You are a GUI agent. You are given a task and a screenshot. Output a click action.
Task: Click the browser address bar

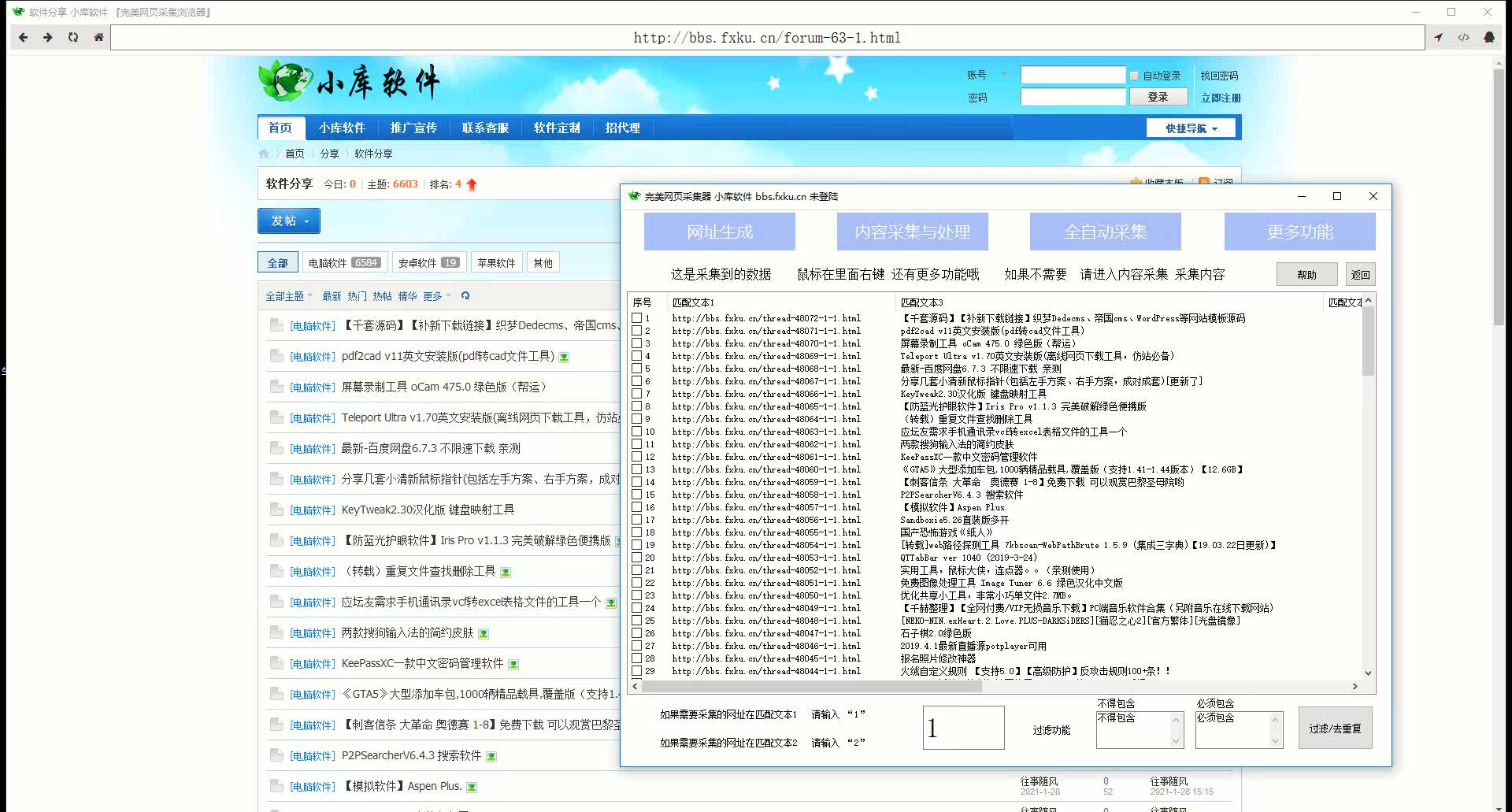[767, 37]
